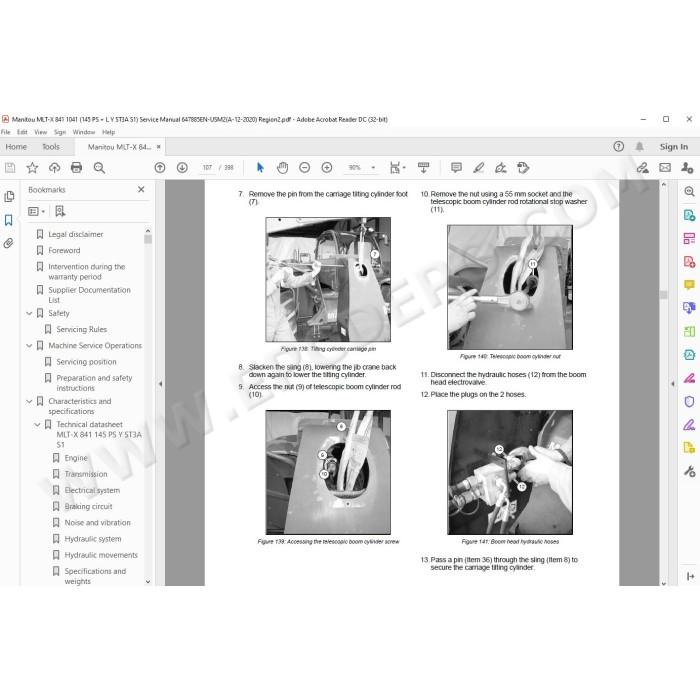This screenshot has width=700, height=700.
Task: Jump to Servicing Rules bookmark
Action: click(82, 329)
